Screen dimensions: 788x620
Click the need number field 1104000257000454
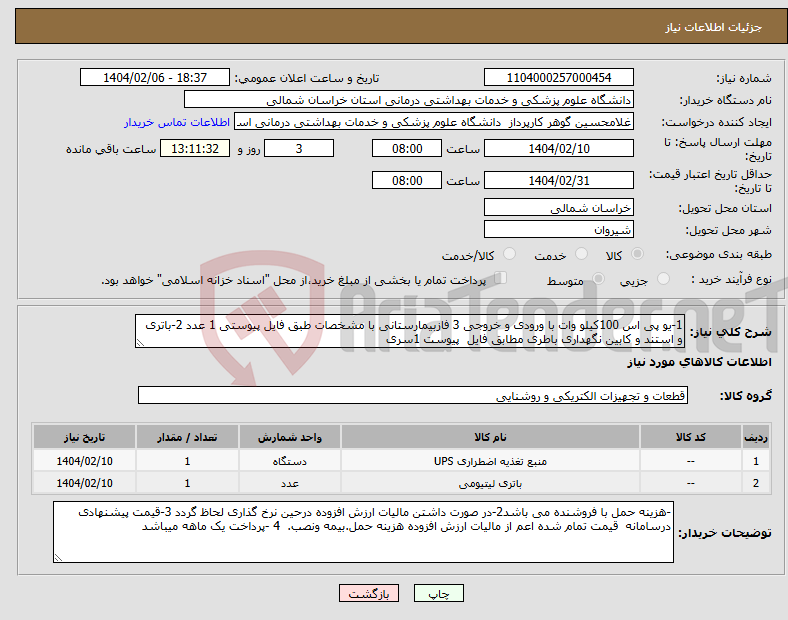pos(558,77)
